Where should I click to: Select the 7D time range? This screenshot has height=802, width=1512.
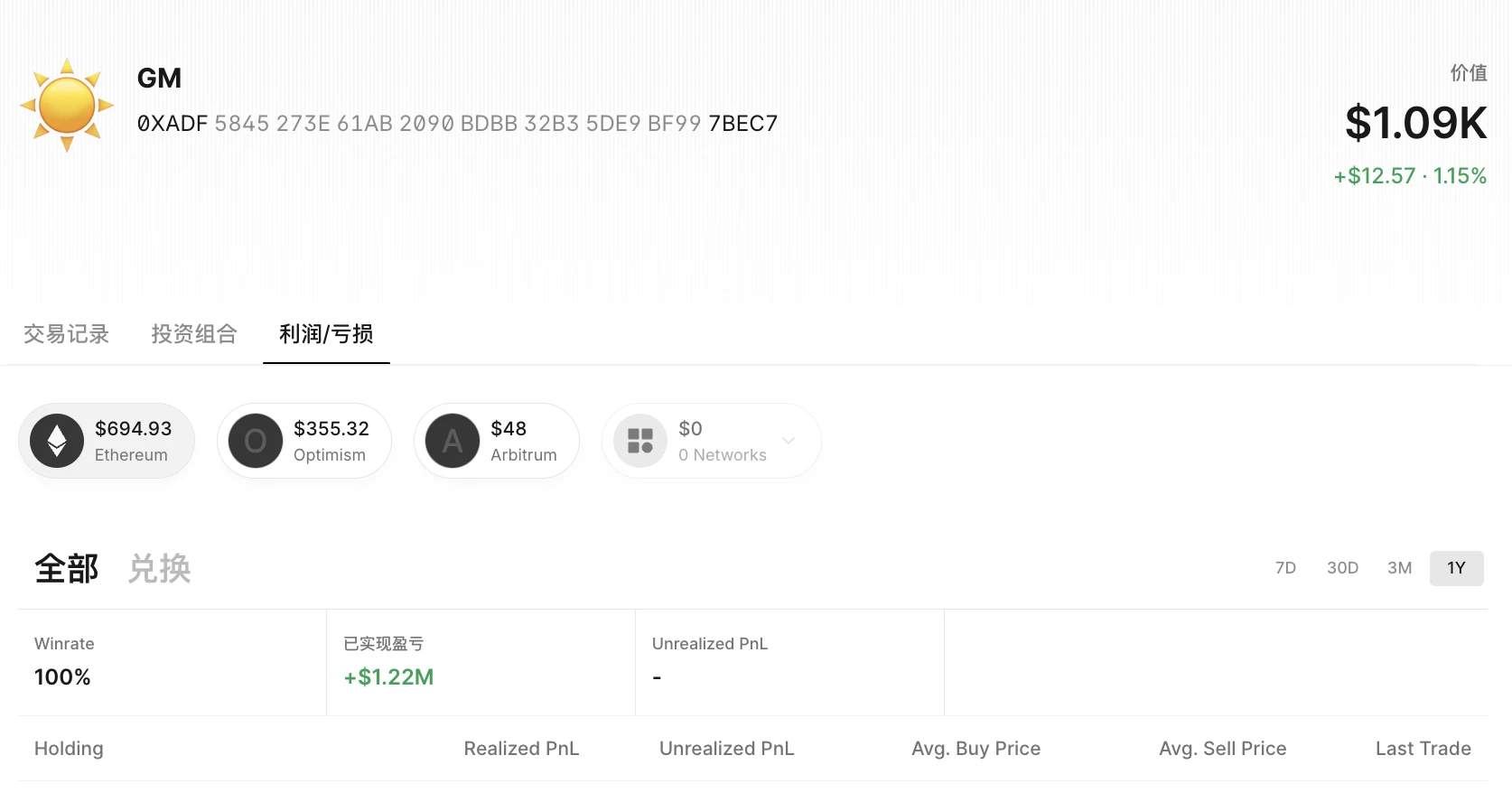pyautogui.click(x=1285, y=568)
